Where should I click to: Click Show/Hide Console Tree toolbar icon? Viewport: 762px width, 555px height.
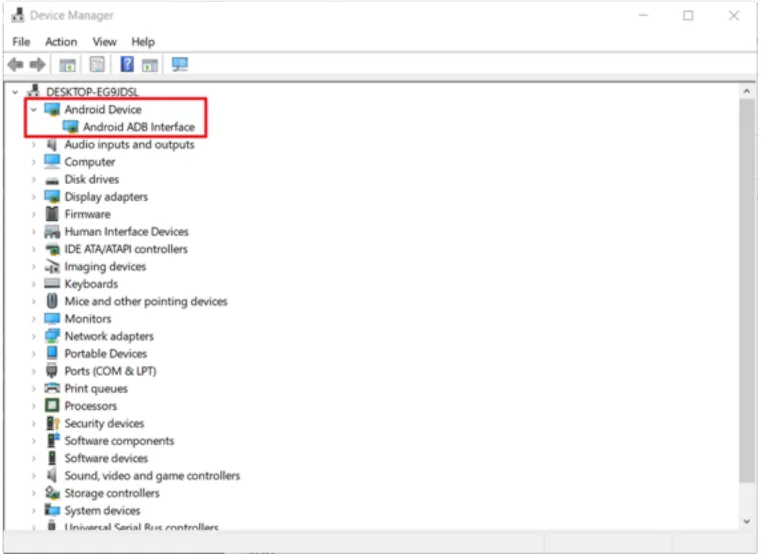[68, 64]
